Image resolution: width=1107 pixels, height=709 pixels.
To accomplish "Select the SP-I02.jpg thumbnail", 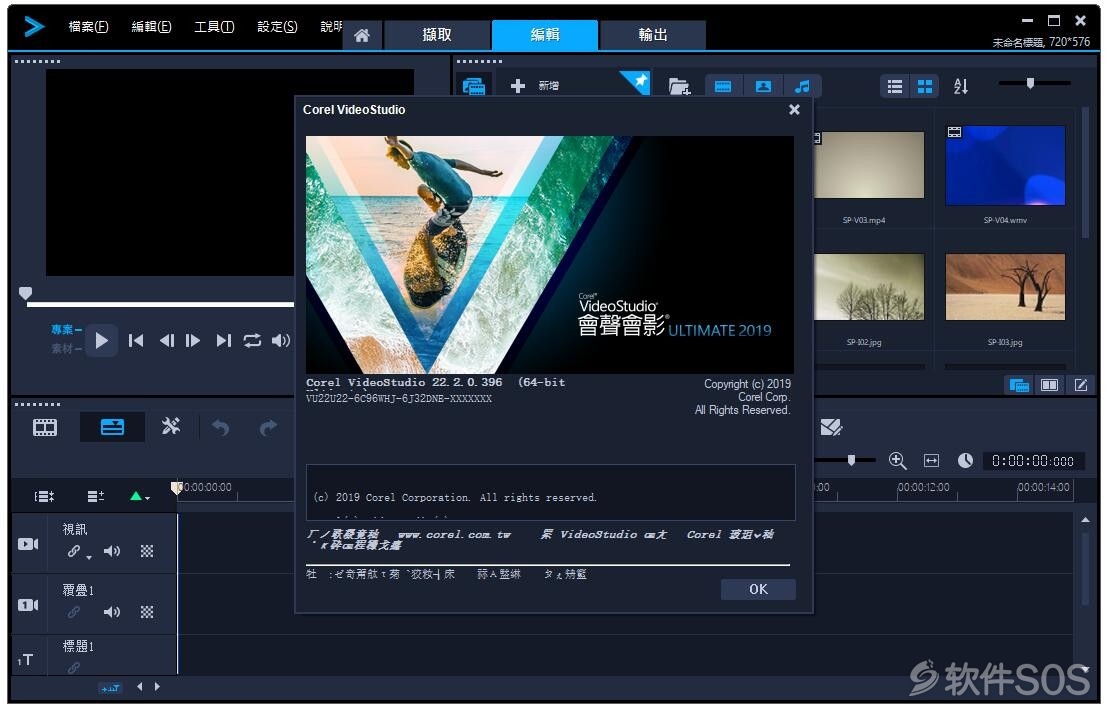I will [868, 287].
